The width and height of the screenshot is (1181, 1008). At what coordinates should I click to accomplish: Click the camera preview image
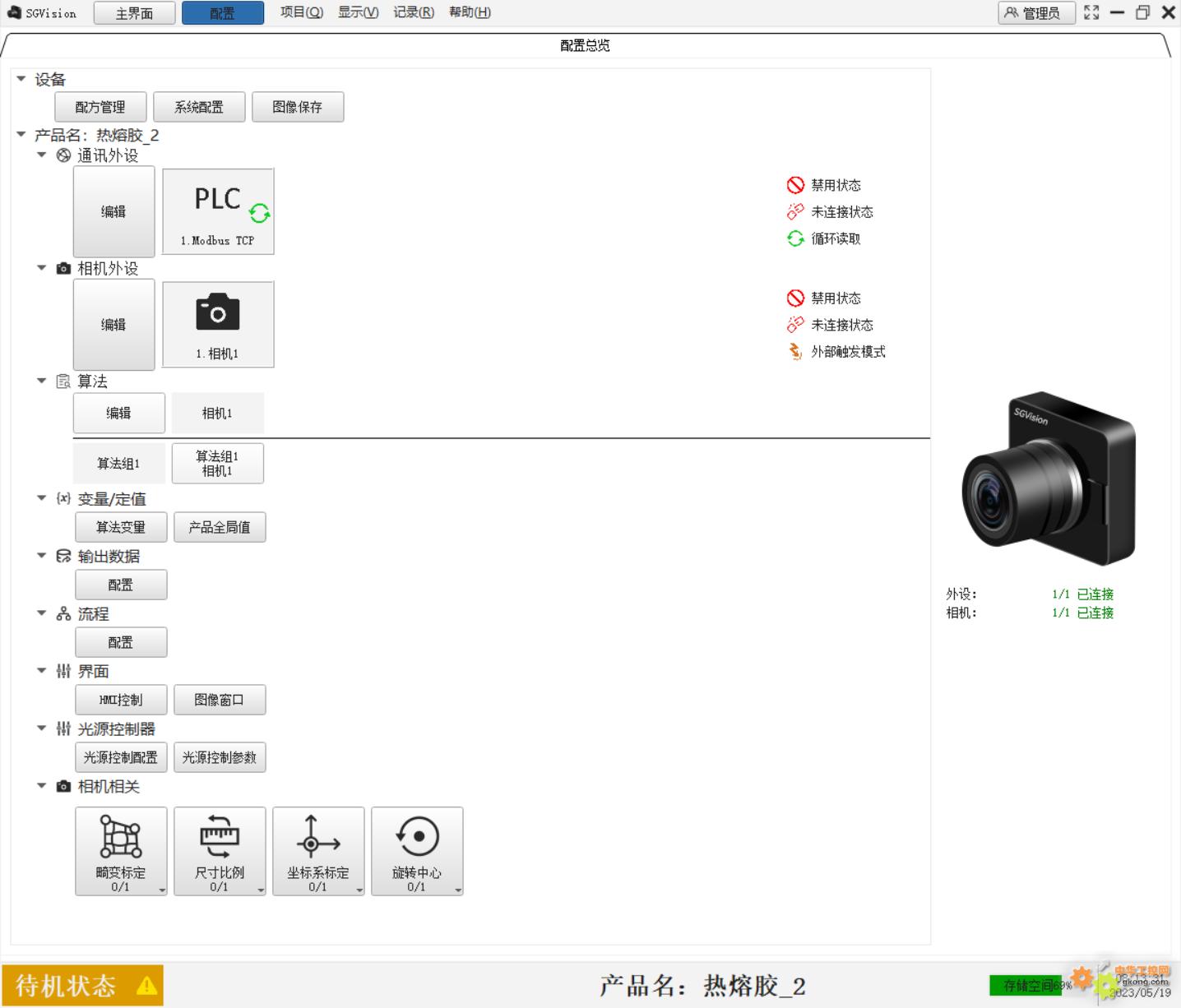coord(1049,479)
